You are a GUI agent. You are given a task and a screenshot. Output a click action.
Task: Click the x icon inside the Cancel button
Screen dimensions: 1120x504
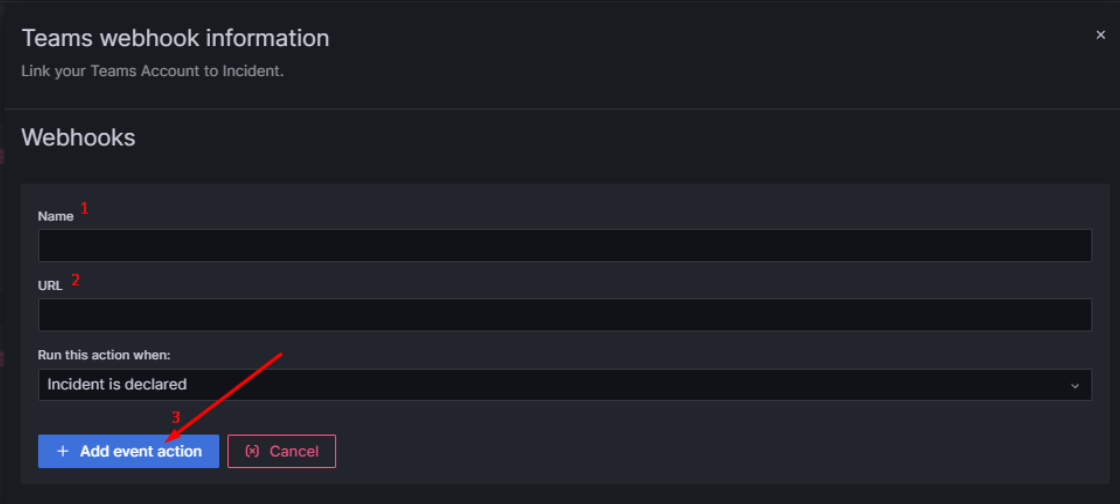point(252,451)
